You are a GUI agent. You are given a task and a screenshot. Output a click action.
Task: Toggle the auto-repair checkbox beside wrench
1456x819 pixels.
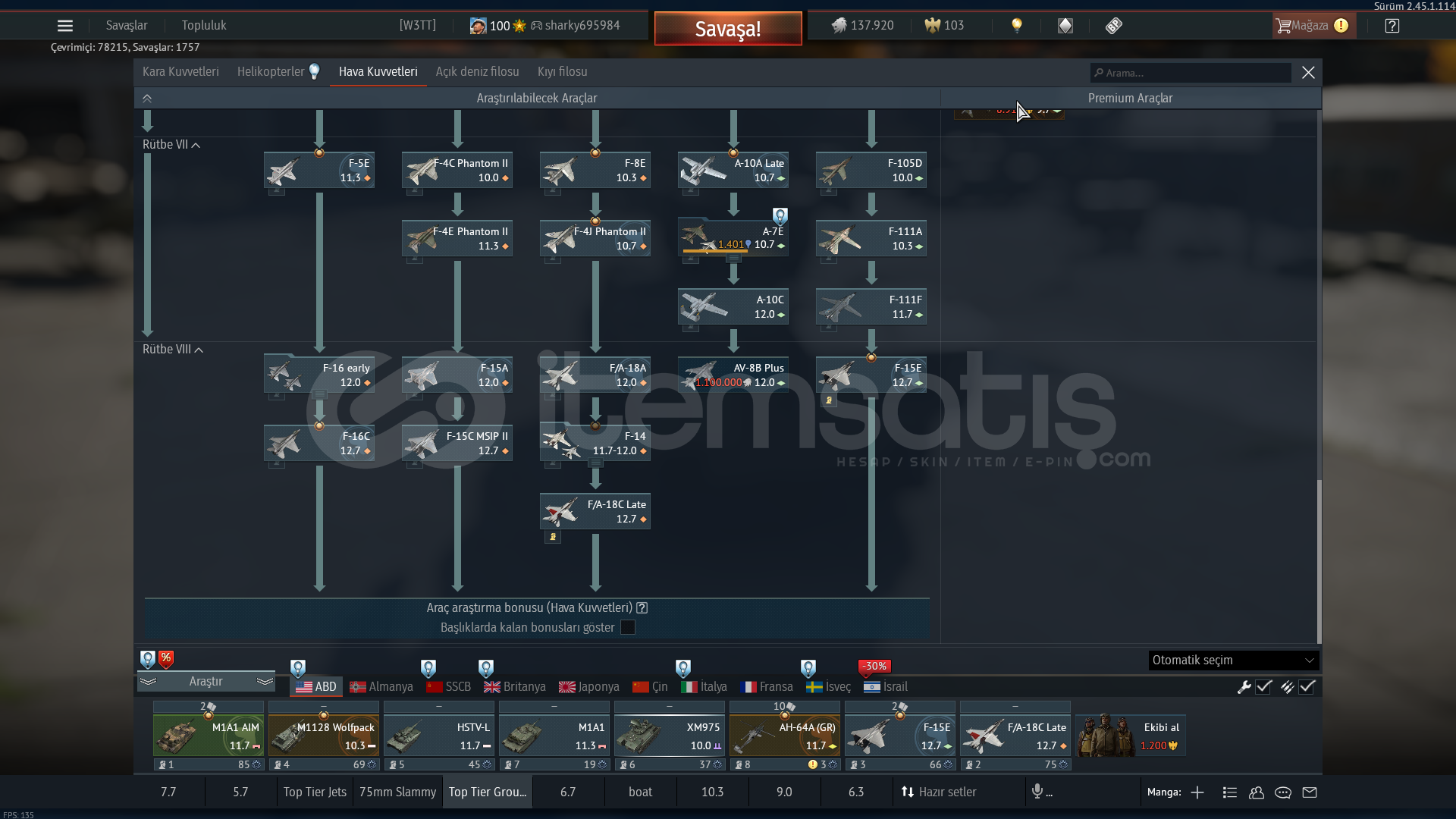1263,687
